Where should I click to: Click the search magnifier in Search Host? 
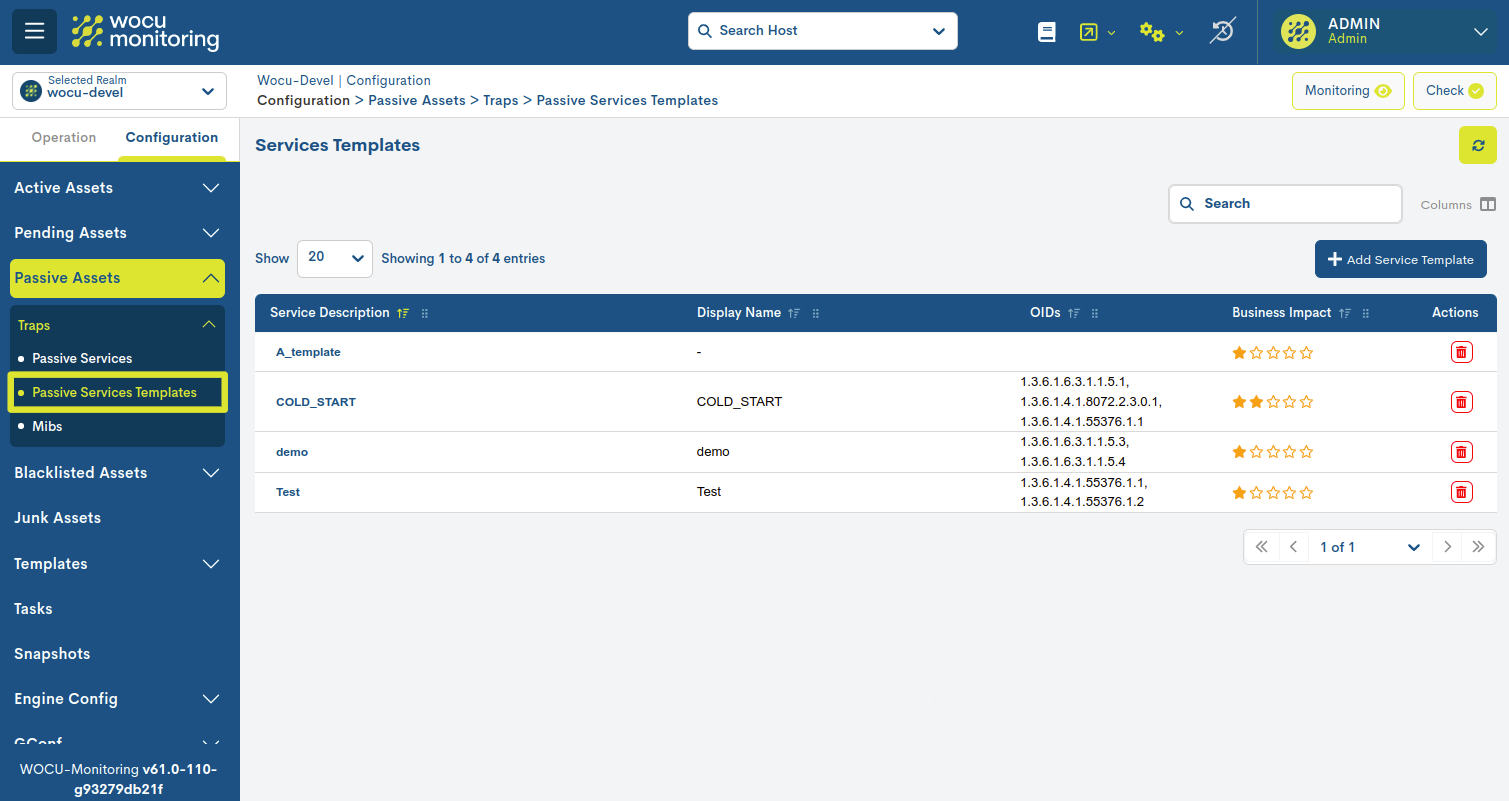tap(704, 31)
